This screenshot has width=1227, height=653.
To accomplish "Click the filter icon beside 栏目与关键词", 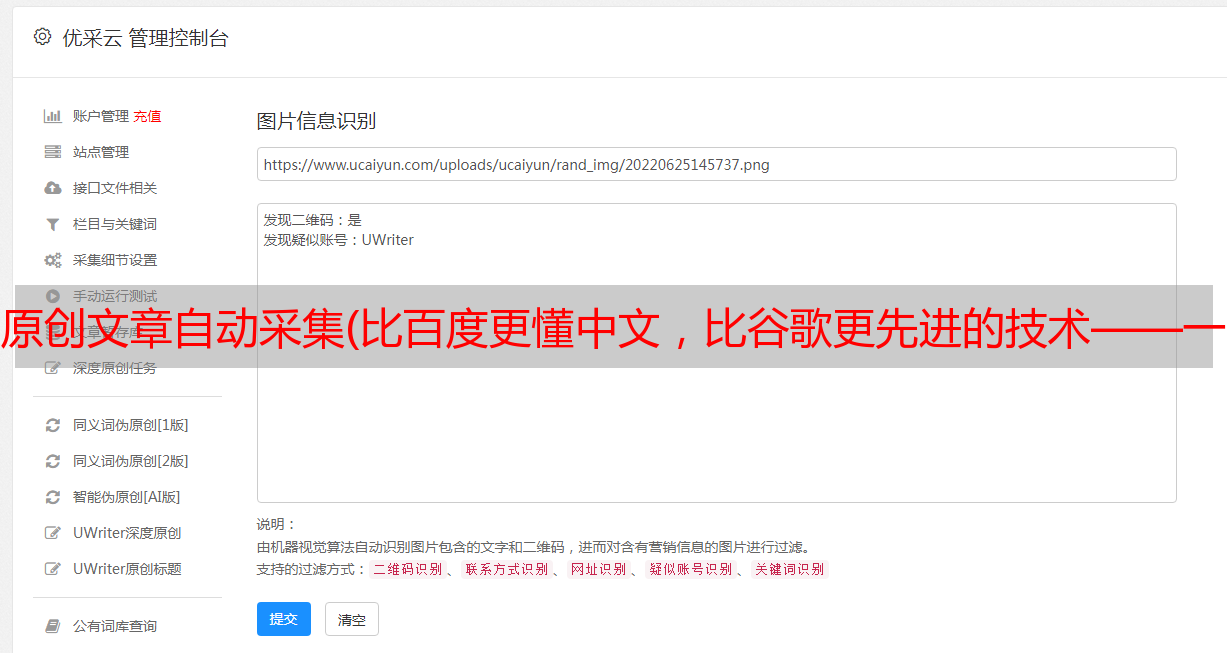I will click(53, 224).
